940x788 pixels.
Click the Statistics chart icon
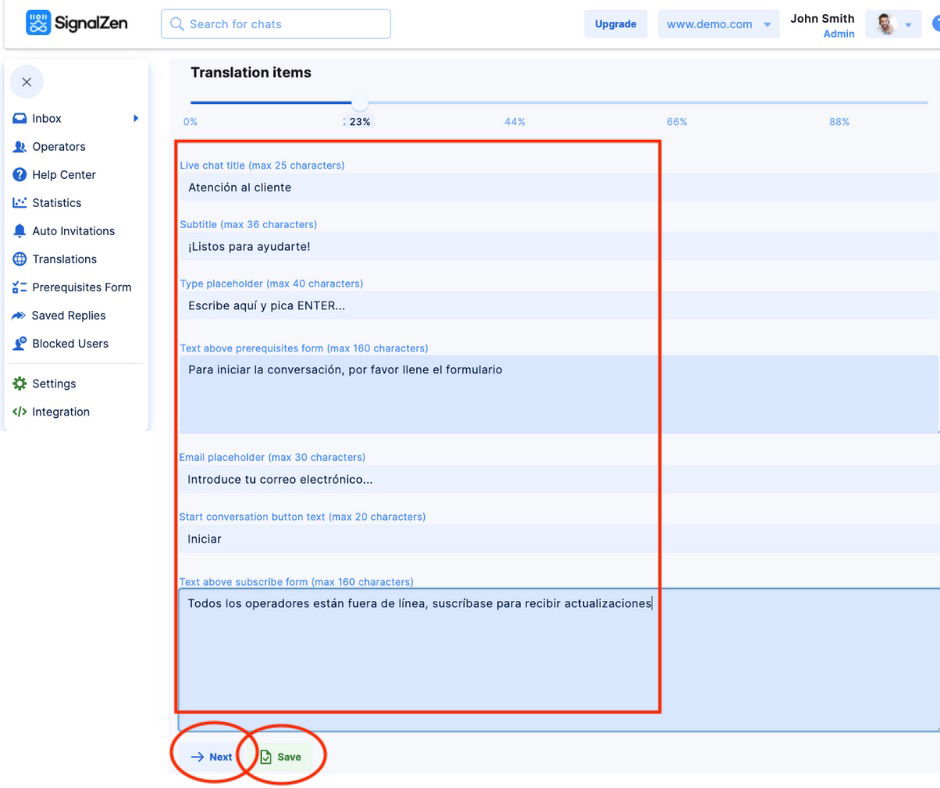tap(19, 203)
